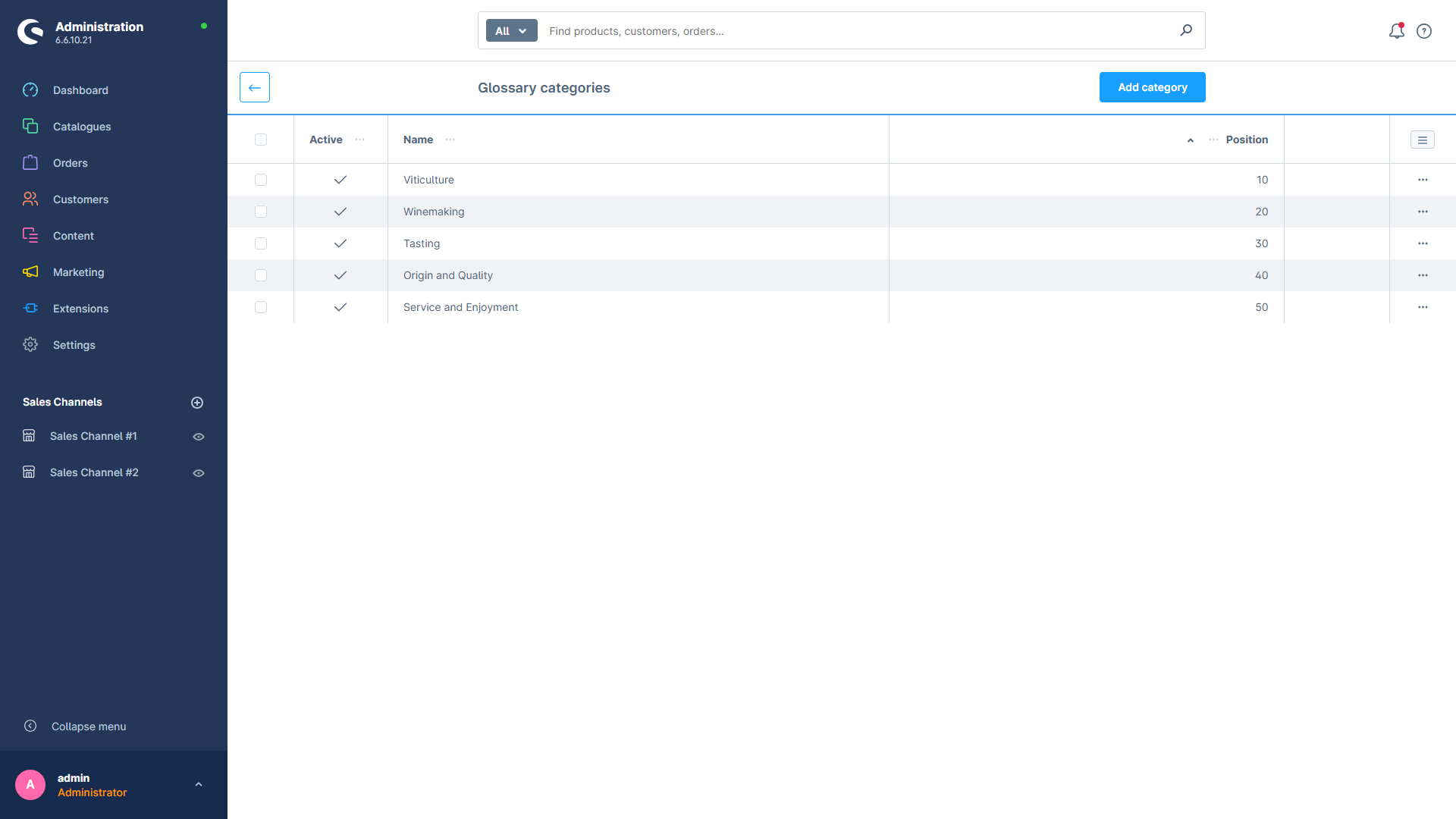The image size is (1456, 819).
Task: Open Service and Enjoyment row actions dots
Action: coord(1423,307)
